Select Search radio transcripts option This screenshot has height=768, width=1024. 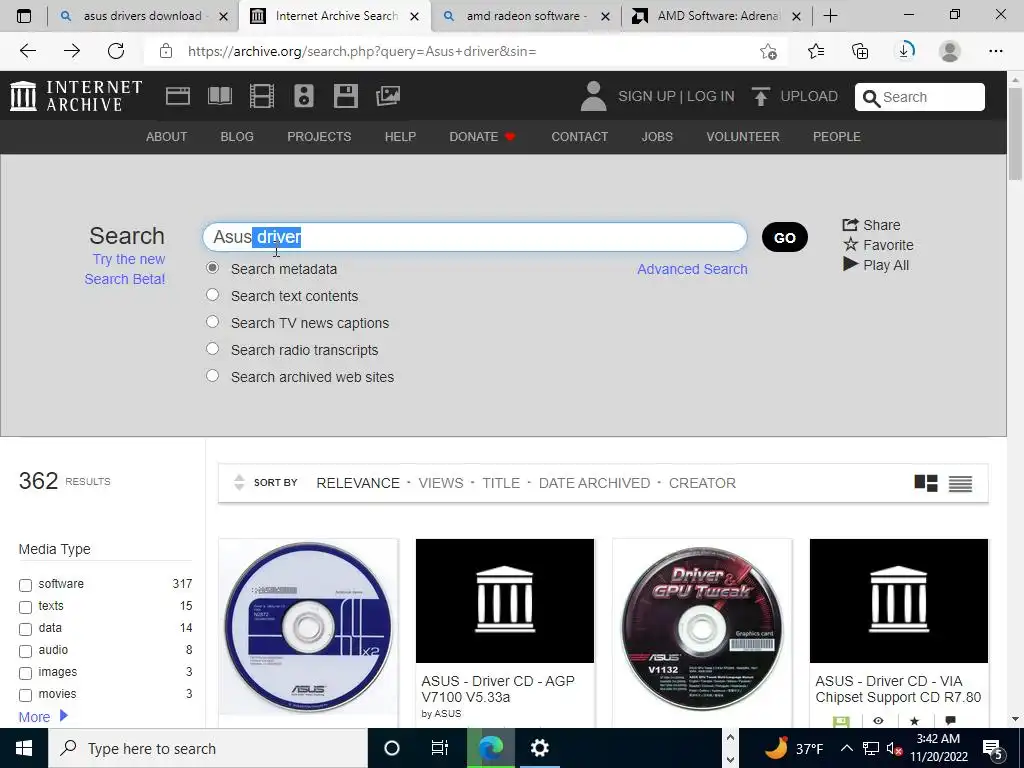click(x=212, y=349)
